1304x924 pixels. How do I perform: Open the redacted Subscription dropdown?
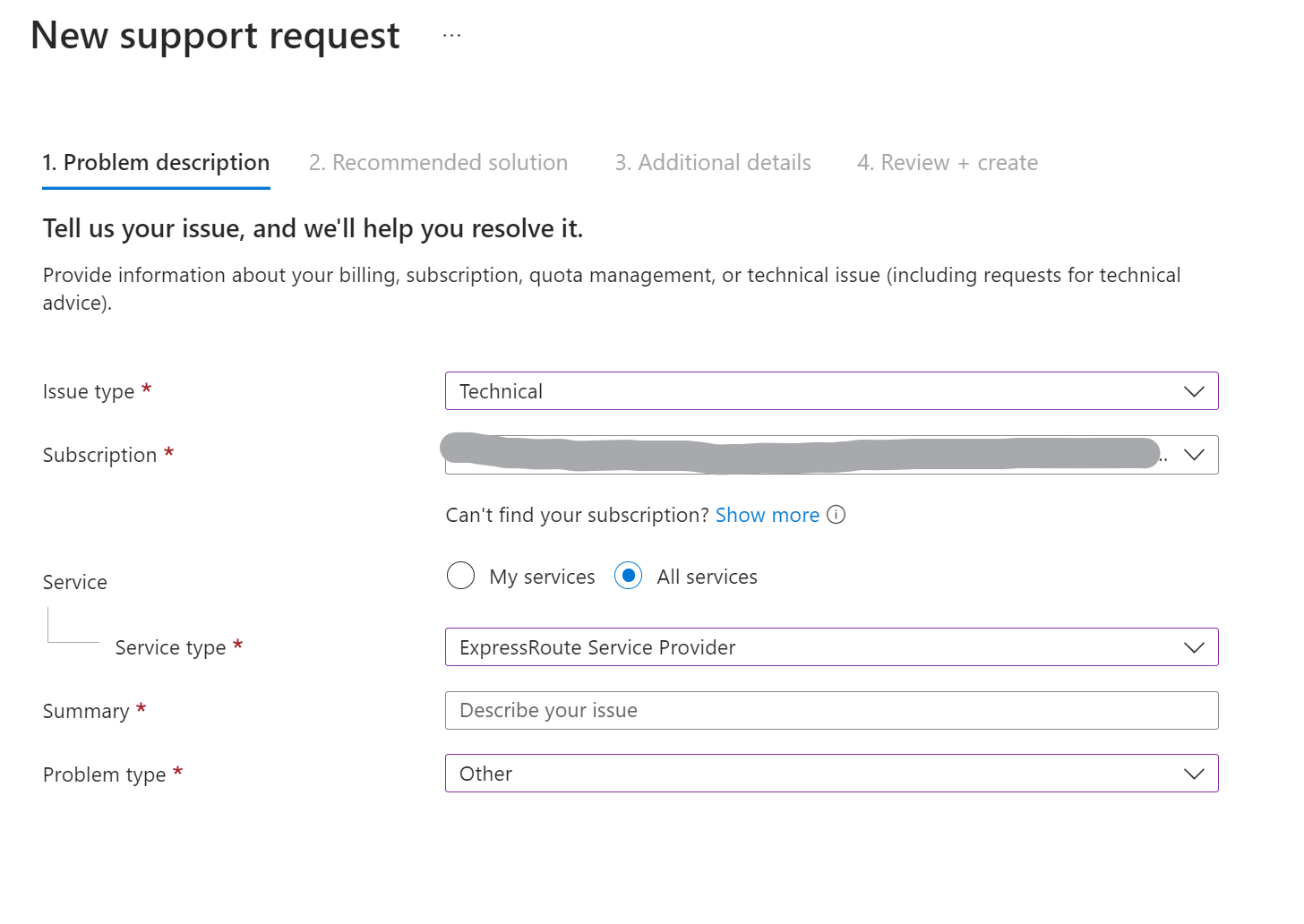(x=806, y=455)
